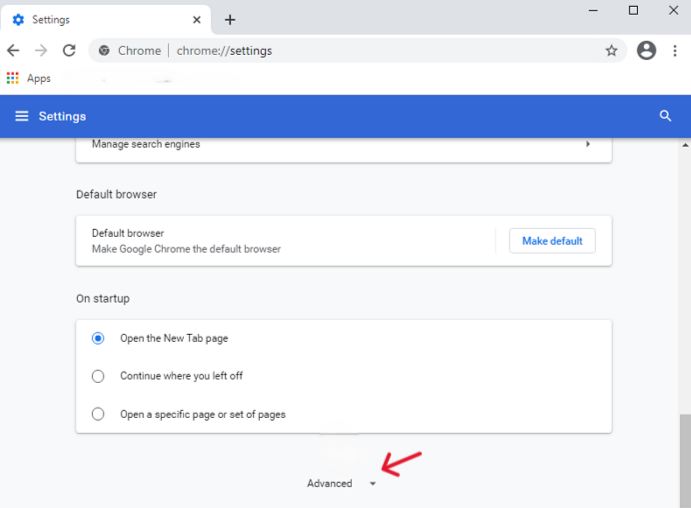
Task: Close the Chrome window
Action: tap(673, 10)
